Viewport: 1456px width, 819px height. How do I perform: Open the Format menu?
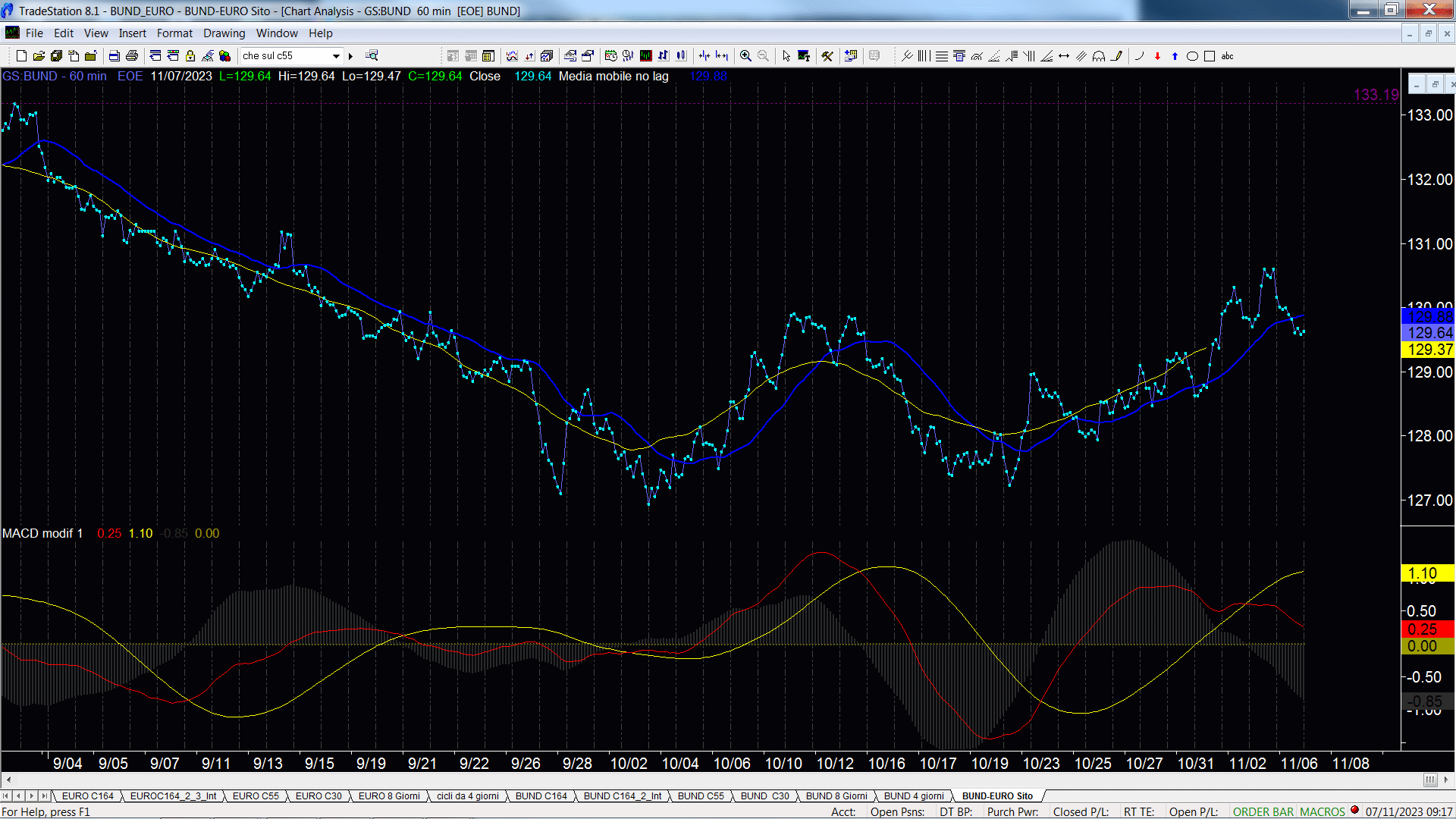175,33
